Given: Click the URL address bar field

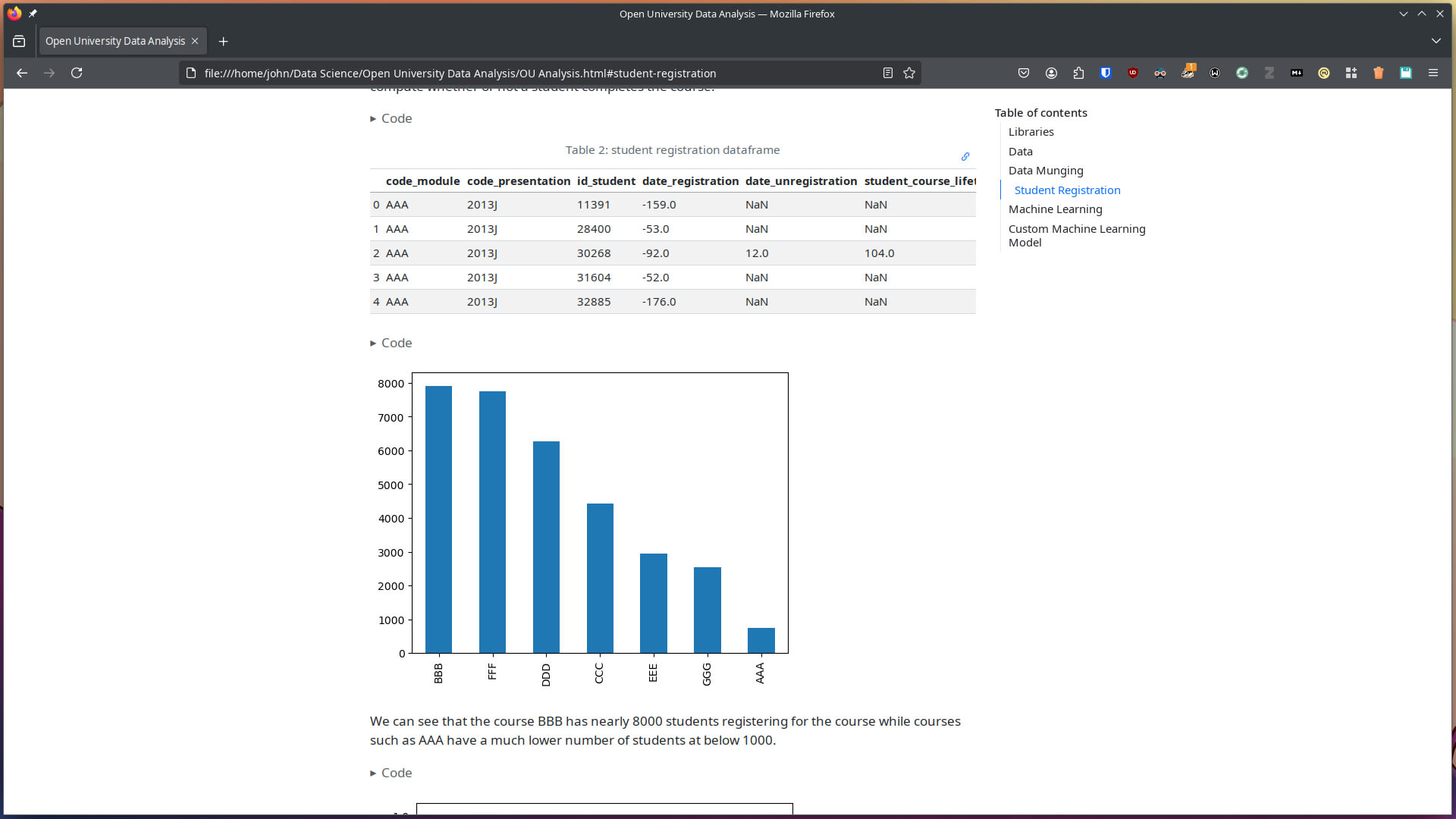Looking at the screenshot, I should click(x=531, y=73).
